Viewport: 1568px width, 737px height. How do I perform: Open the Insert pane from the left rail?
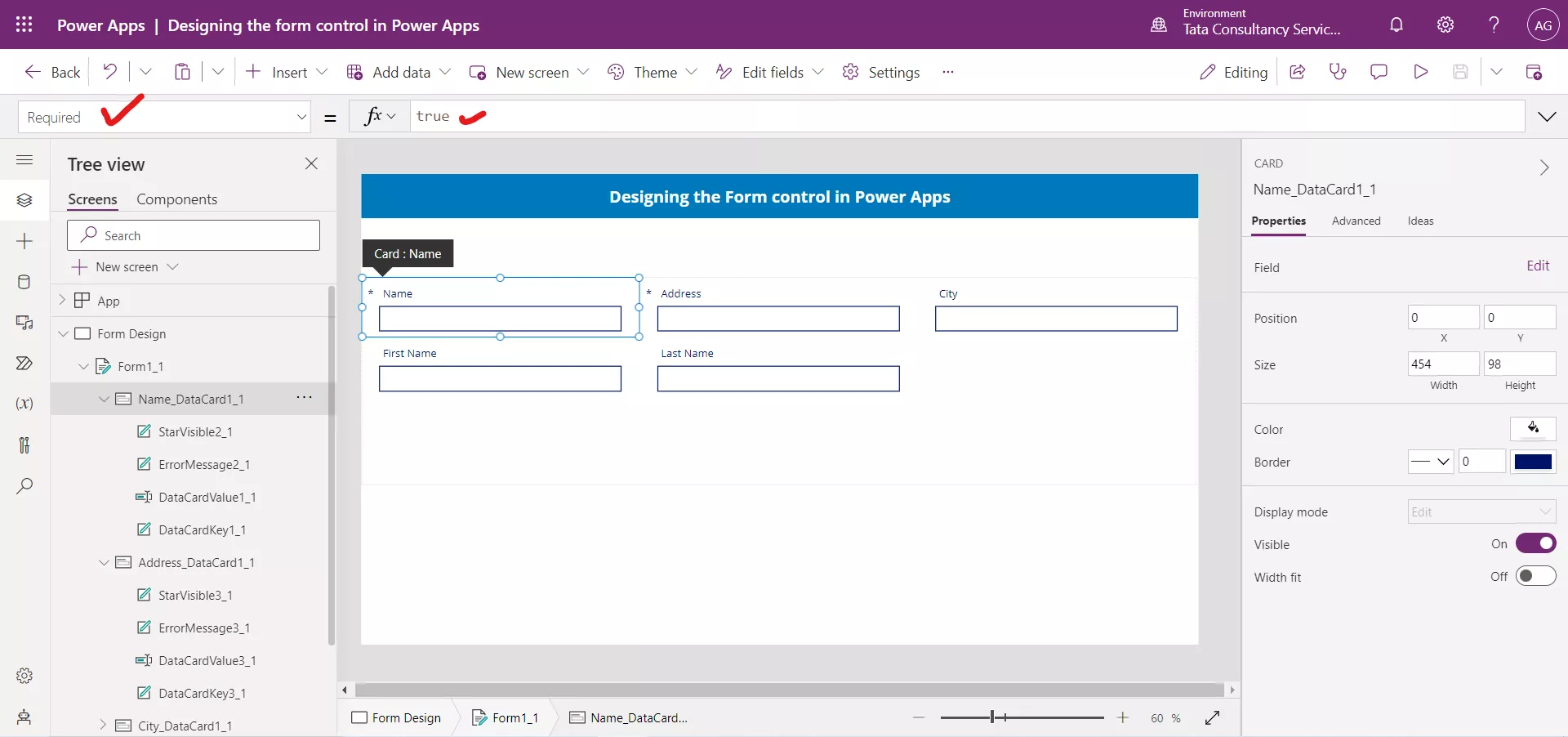click(x=24, y=242)
